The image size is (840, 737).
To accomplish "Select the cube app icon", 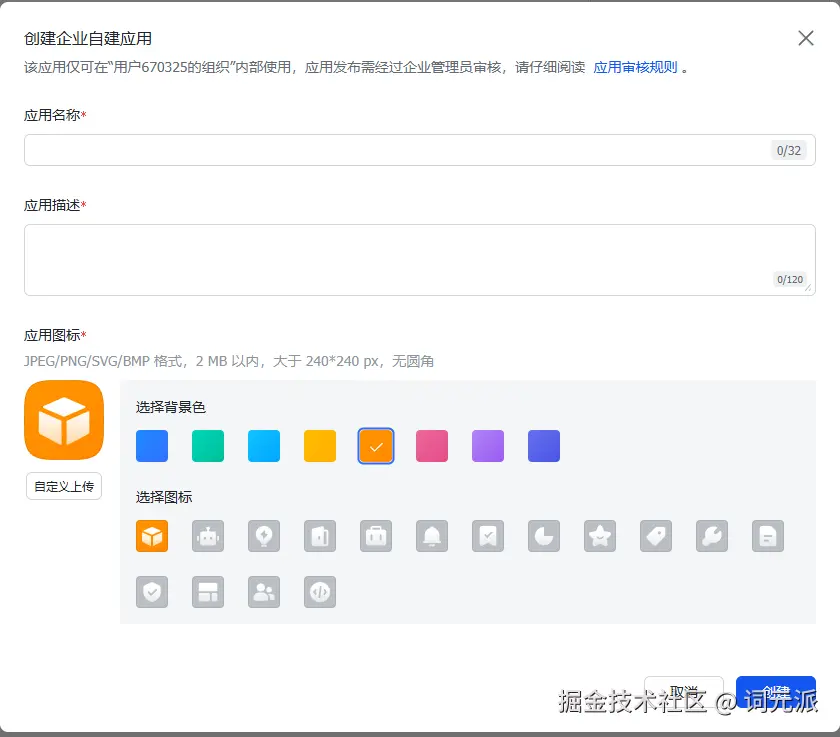I will 152,536.
